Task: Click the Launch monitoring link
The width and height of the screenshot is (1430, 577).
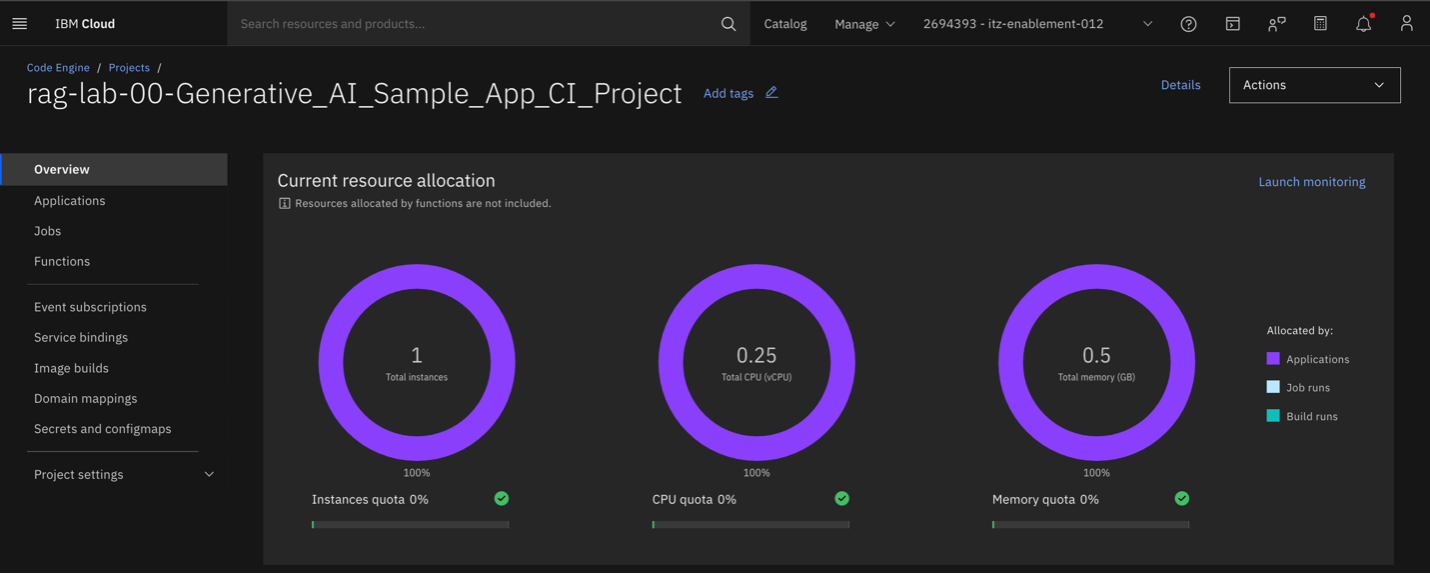Action: [1311, 182]
